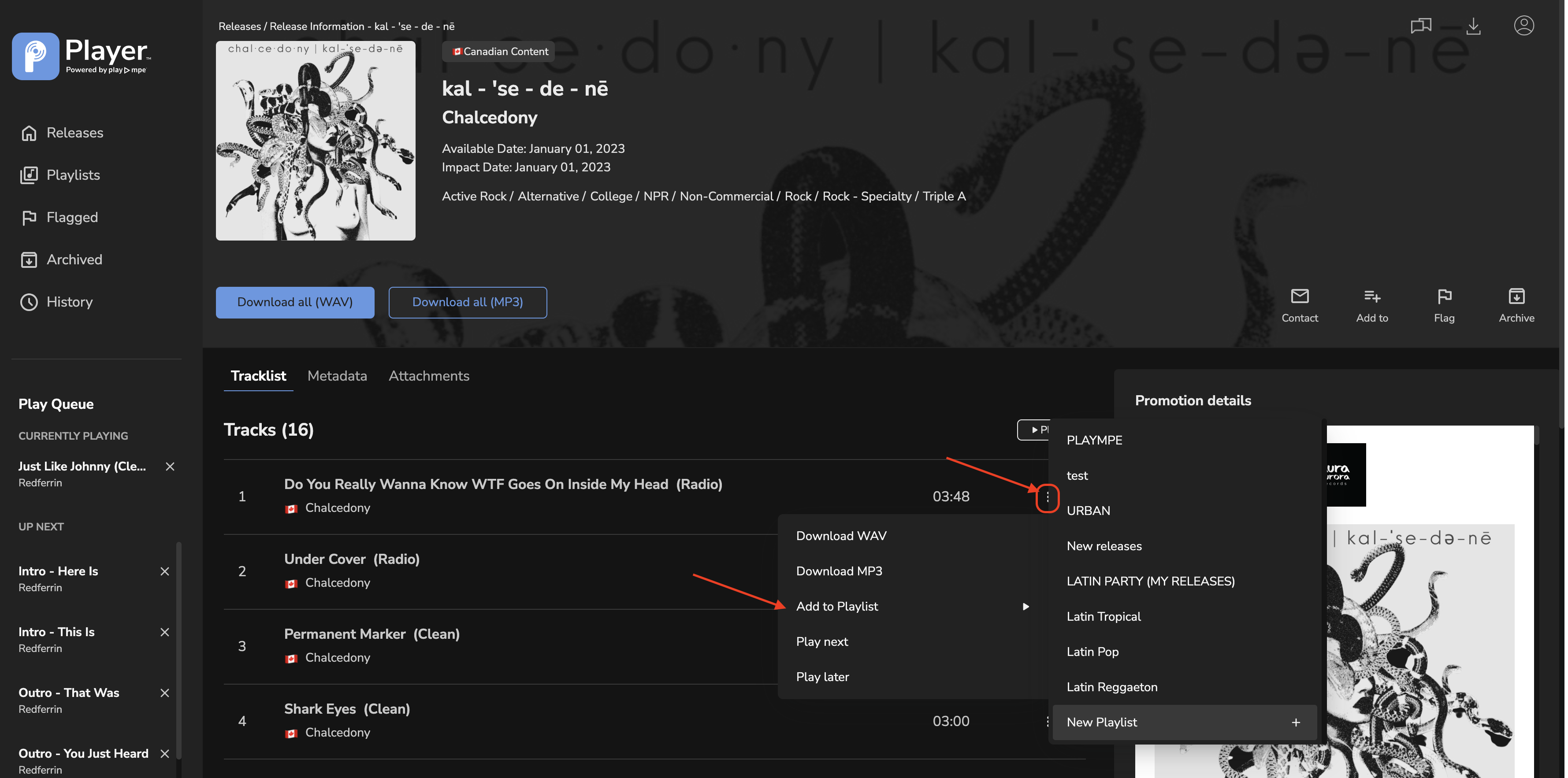Click the Promotion details heading

pyautogui.click(x=1193, y=401)
